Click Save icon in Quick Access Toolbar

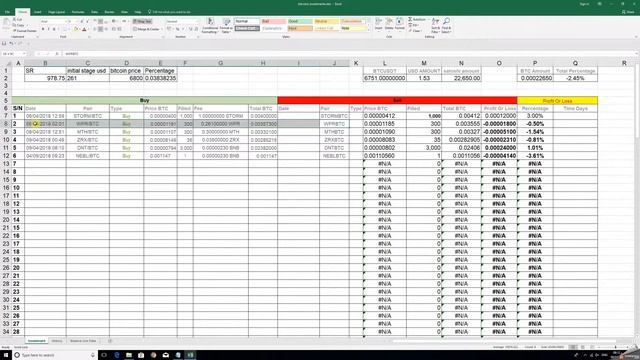click(x=4, y=43)
